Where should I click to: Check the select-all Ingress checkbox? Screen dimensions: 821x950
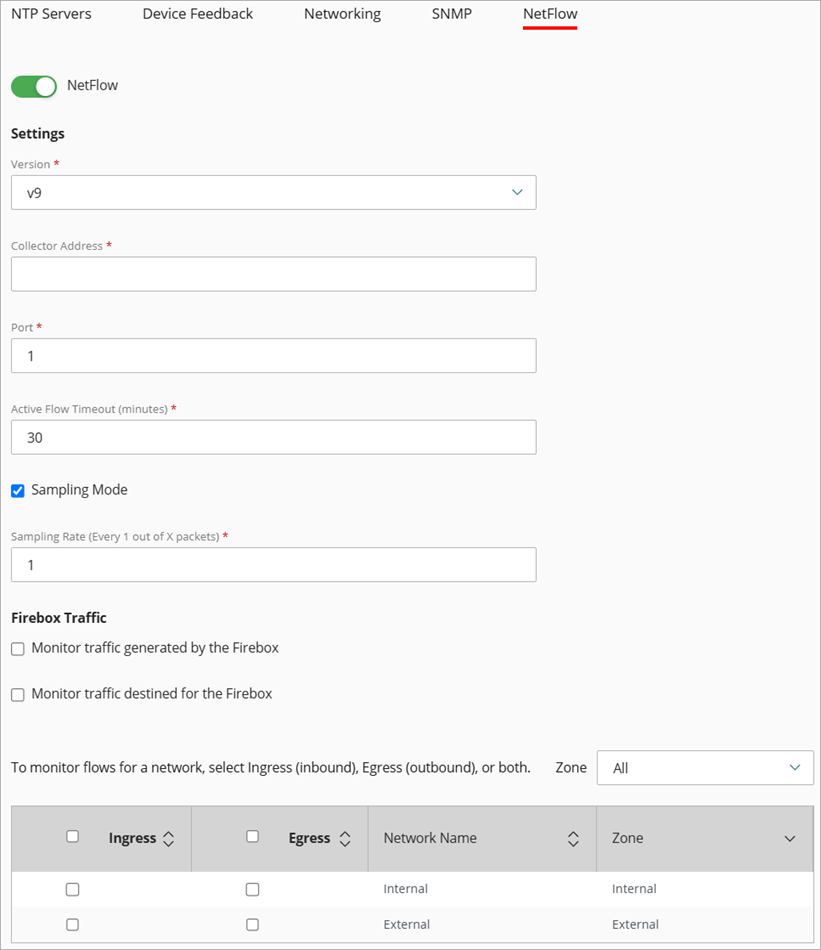coord(72,837)
